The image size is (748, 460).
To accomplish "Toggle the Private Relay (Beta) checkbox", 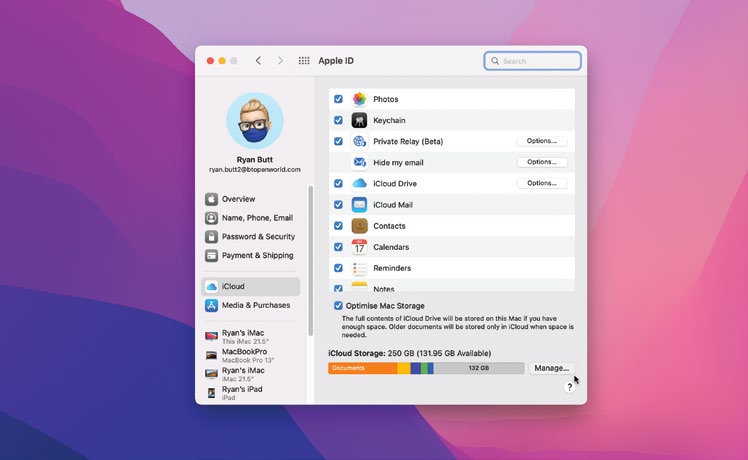I will [x=338, y=141].
